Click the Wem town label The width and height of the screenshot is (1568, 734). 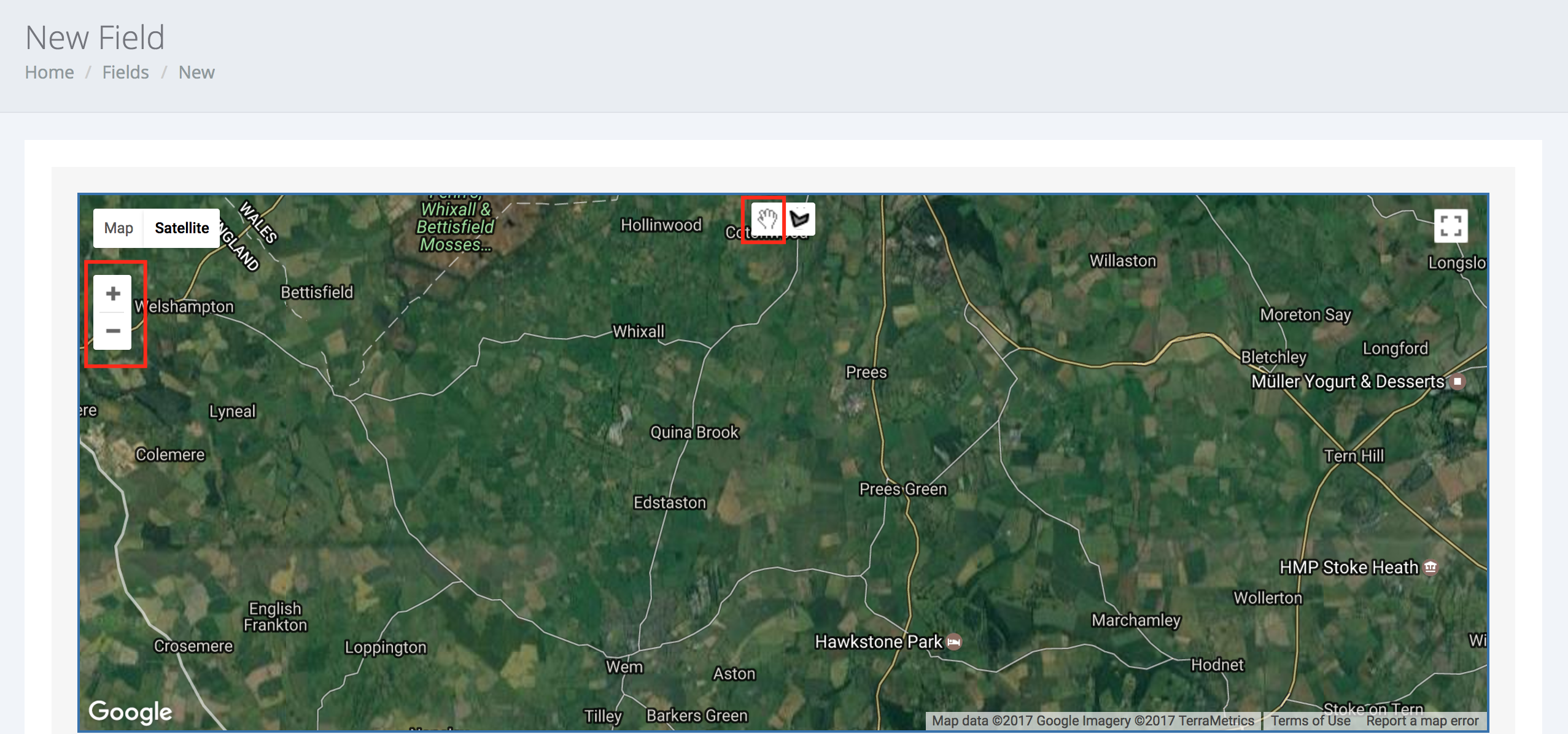pyautogui.click(x=624, y=667)
